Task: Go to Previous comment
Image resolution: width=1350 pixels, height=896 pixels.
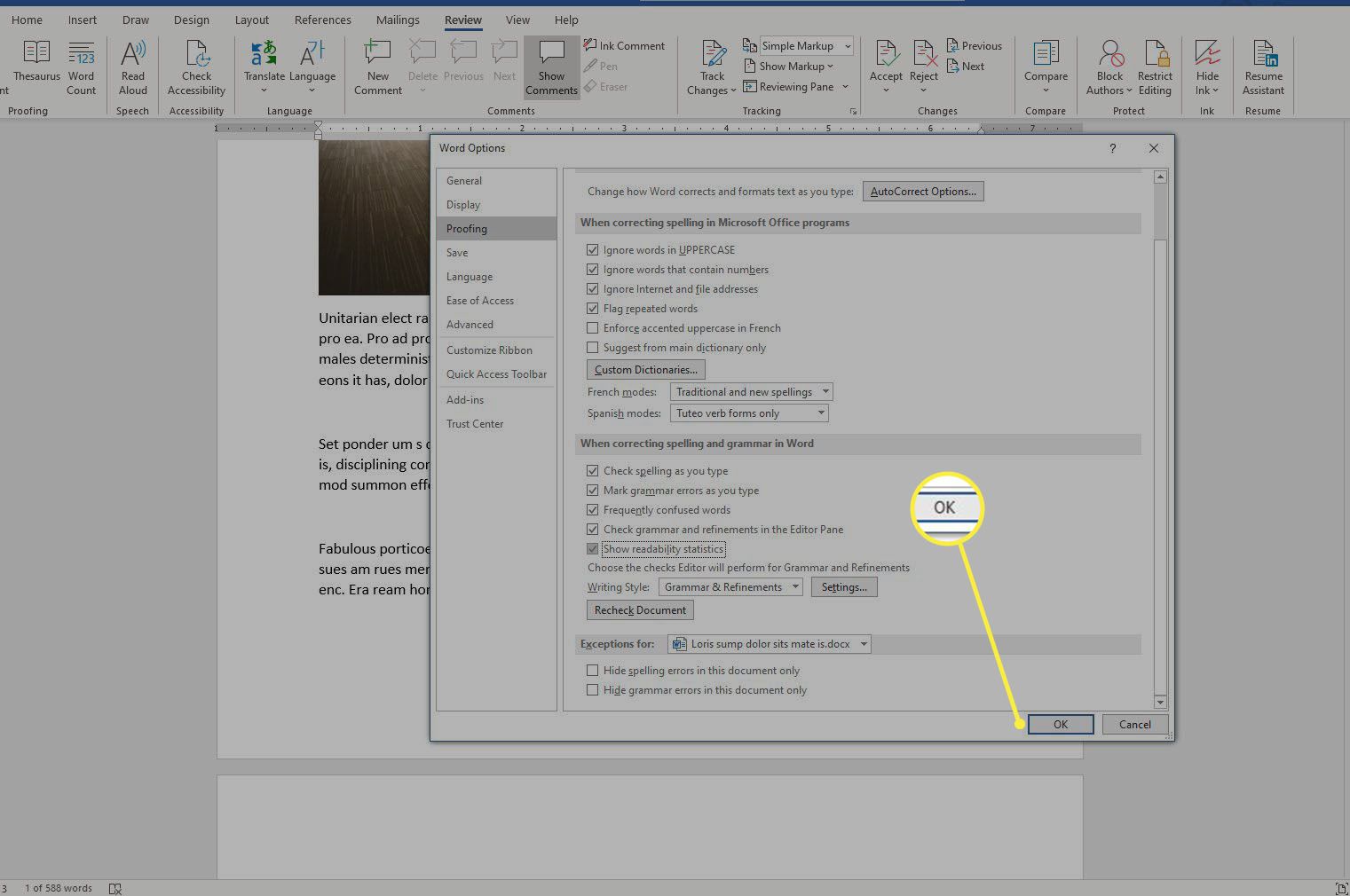Action: coord(463,62)
